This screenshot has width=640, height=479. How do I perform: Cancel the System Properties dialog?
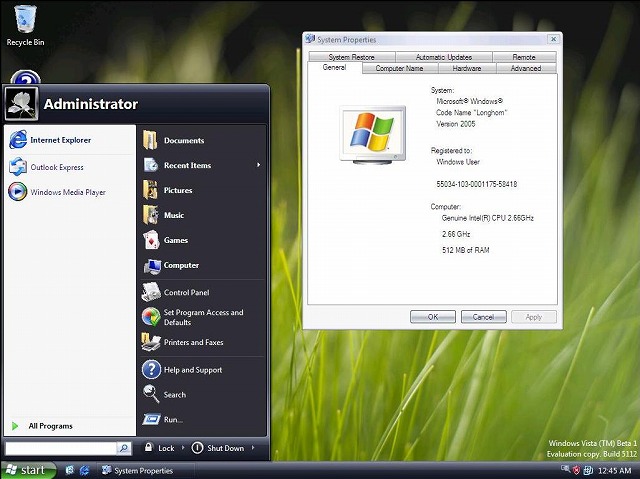pos(483,317)
